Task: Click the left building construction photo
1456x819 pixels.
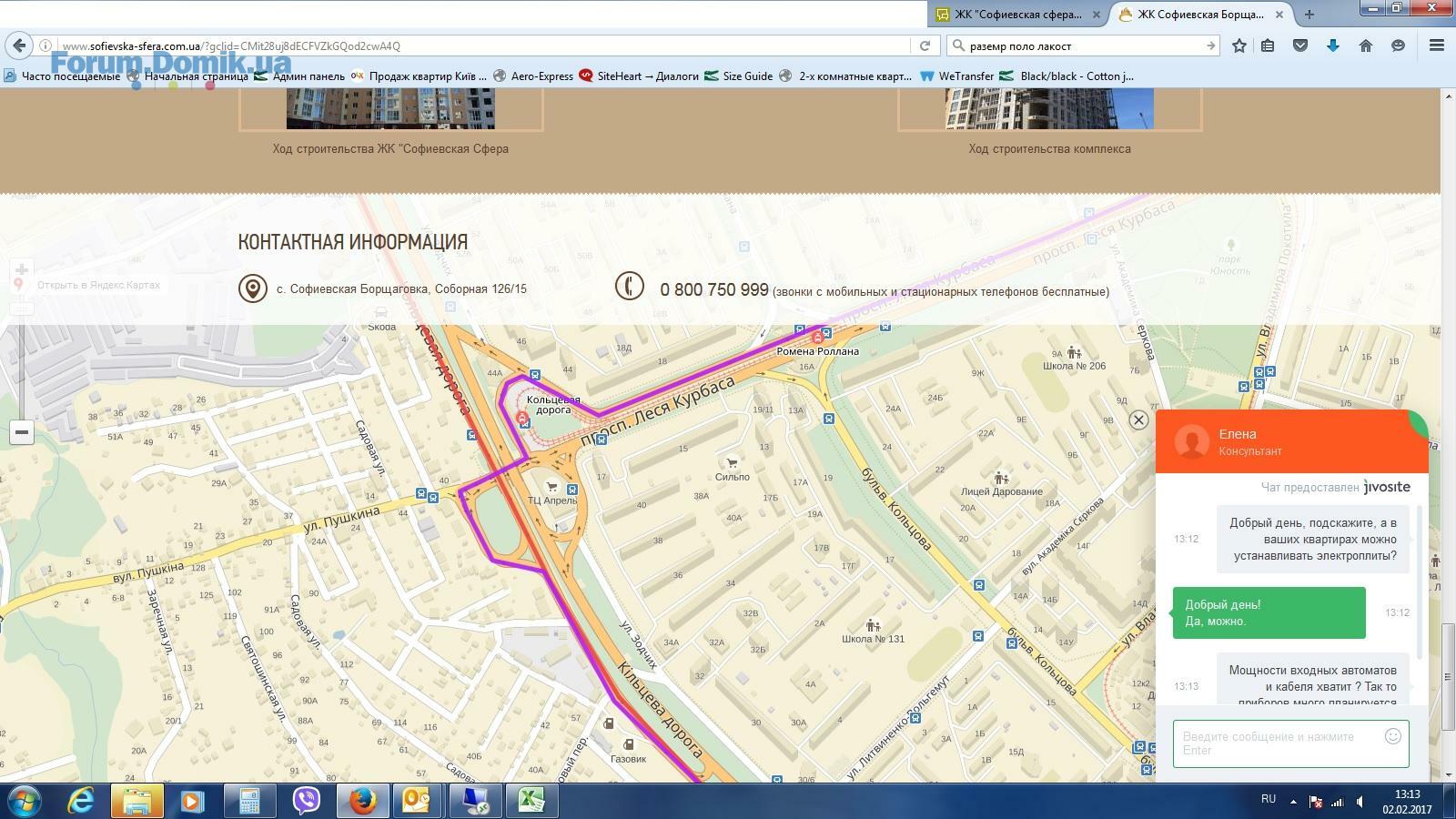Action: tap(390, 108)
